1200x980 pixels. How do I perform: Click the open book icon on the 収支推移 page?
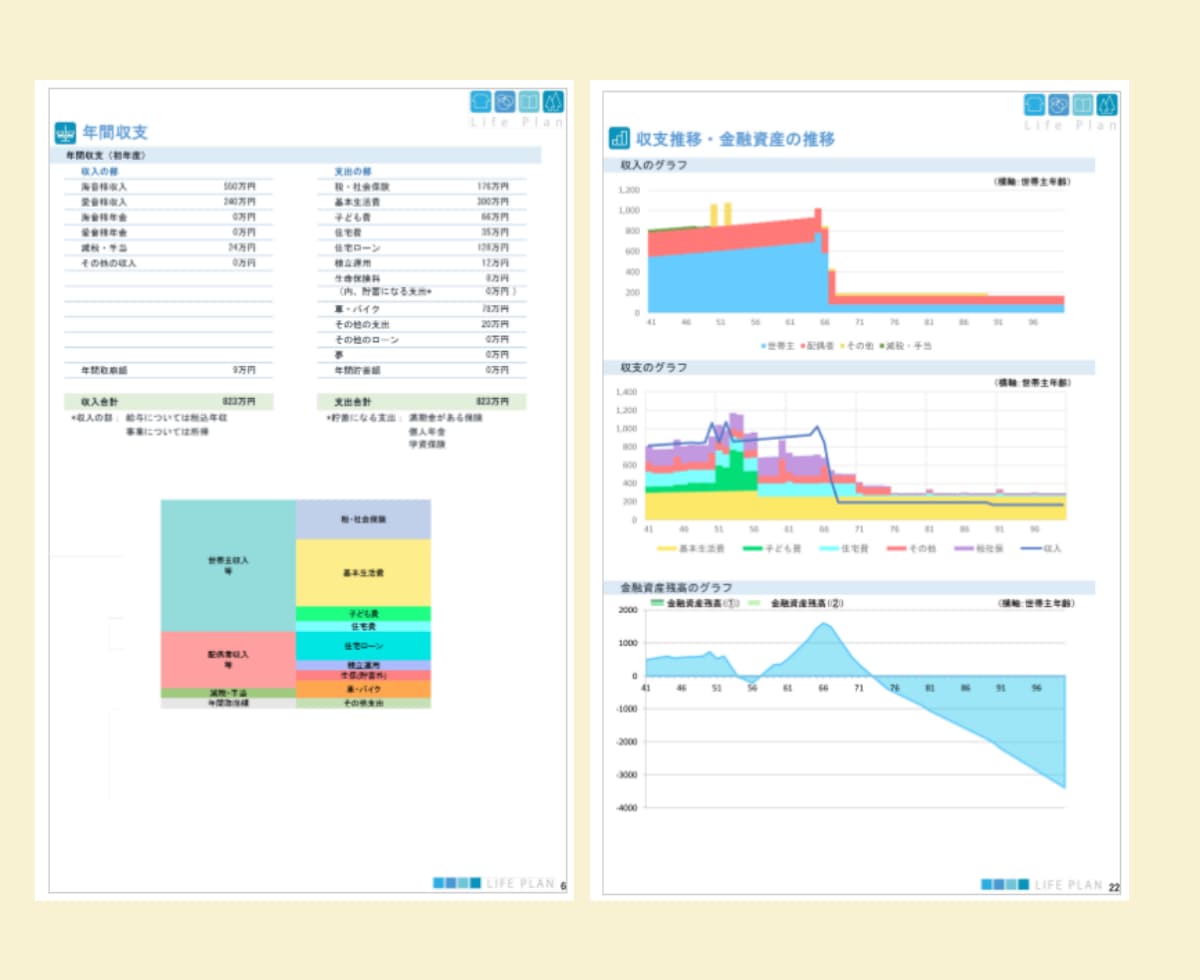coord(1082,105)
